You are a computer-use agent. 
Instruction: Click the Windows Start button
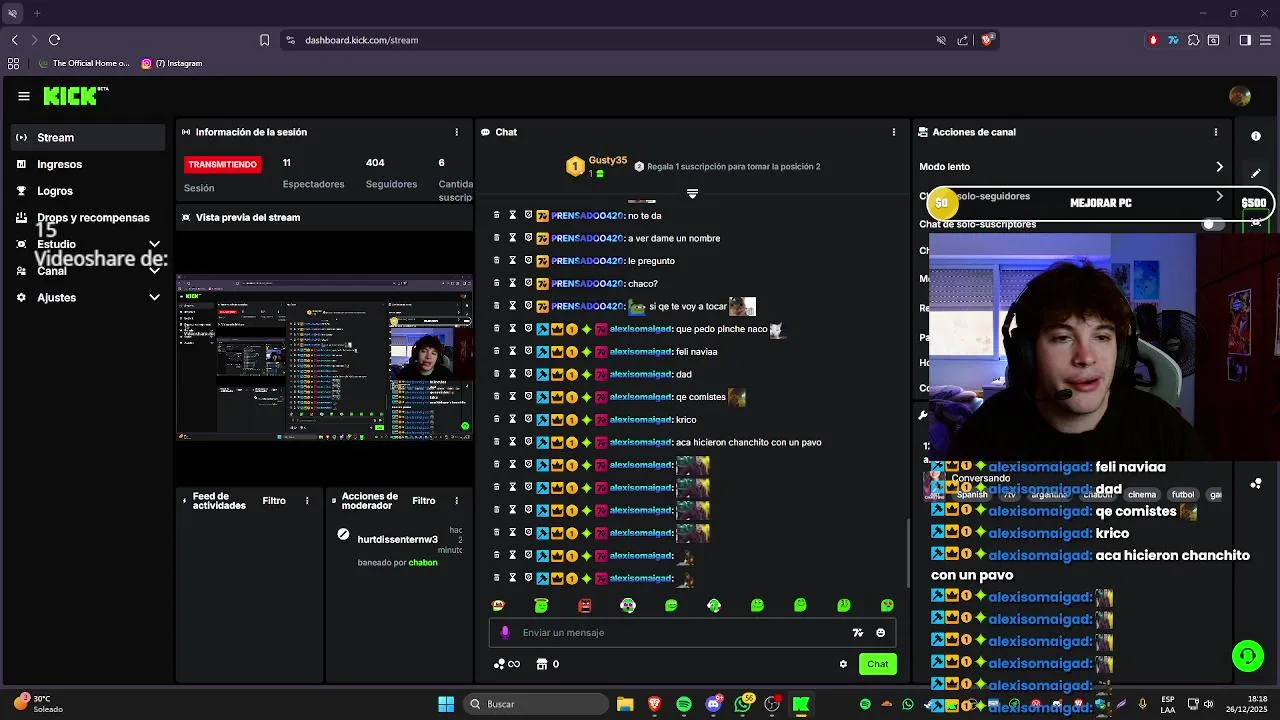click(446, 704)
